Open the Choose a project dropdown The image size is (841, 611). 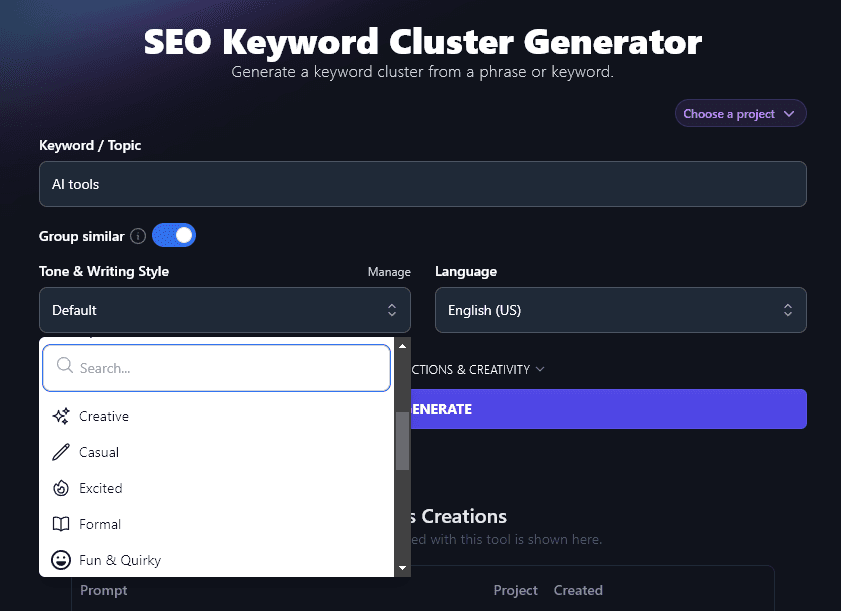tap(740, 112)
